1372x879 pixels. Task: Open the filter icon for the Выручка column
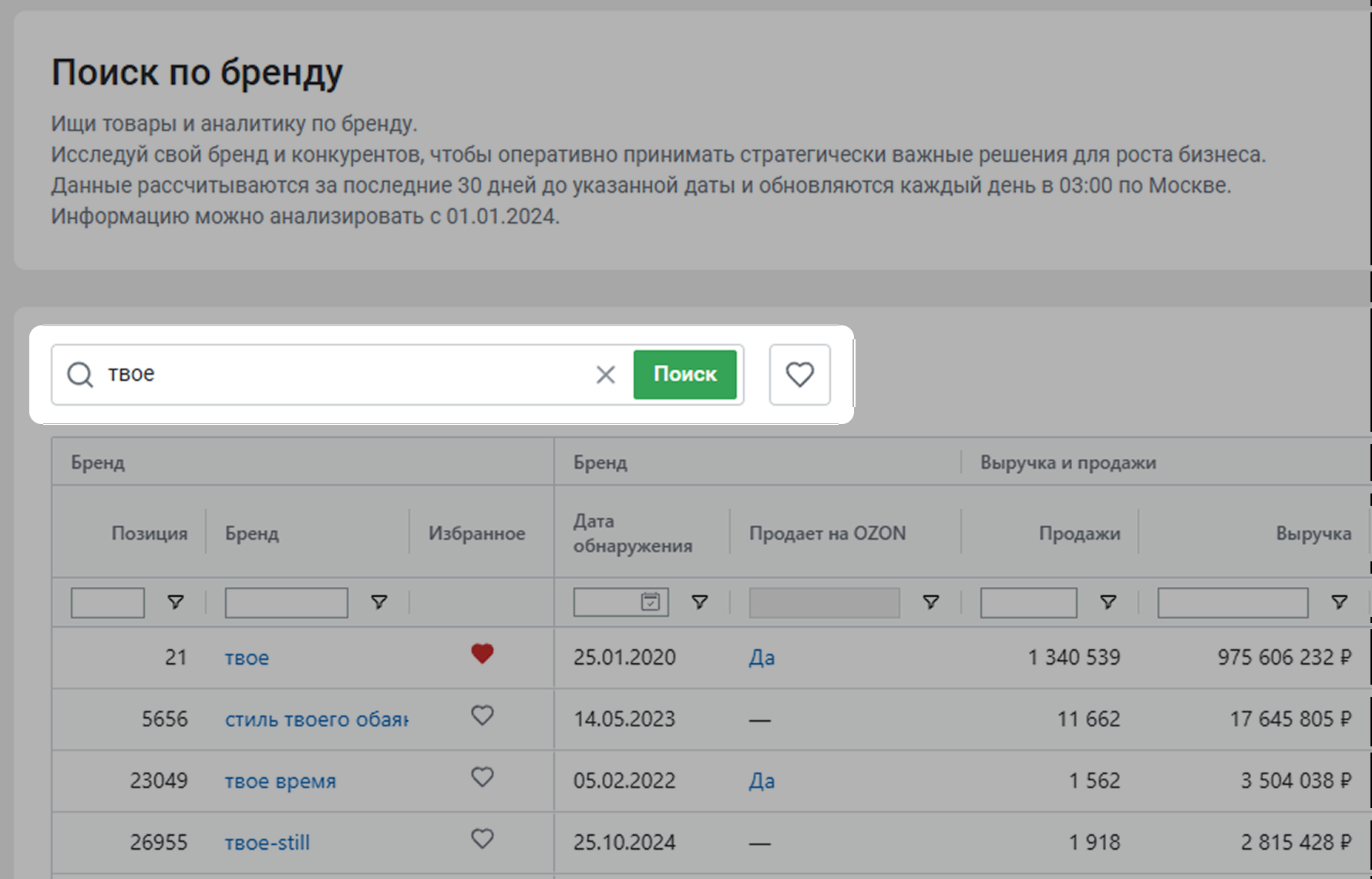[1340, 602]
